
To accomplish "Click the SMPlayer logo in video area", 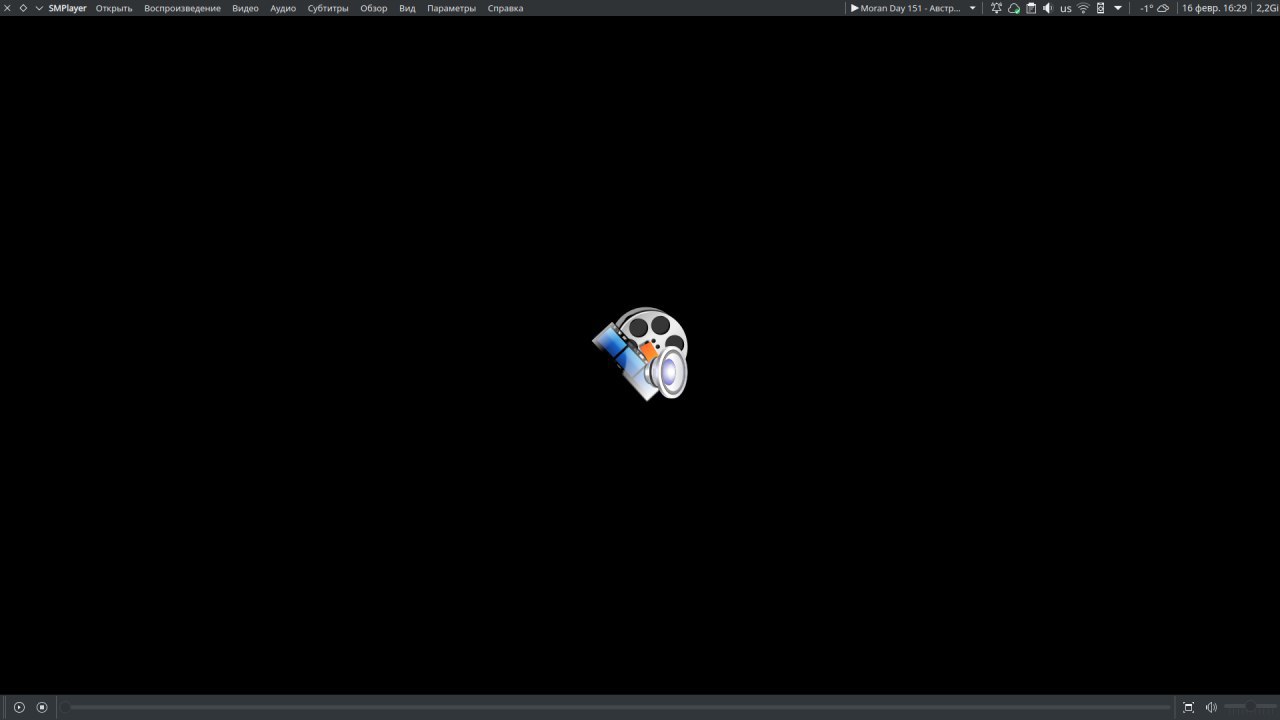I will [x=640, y=353].
